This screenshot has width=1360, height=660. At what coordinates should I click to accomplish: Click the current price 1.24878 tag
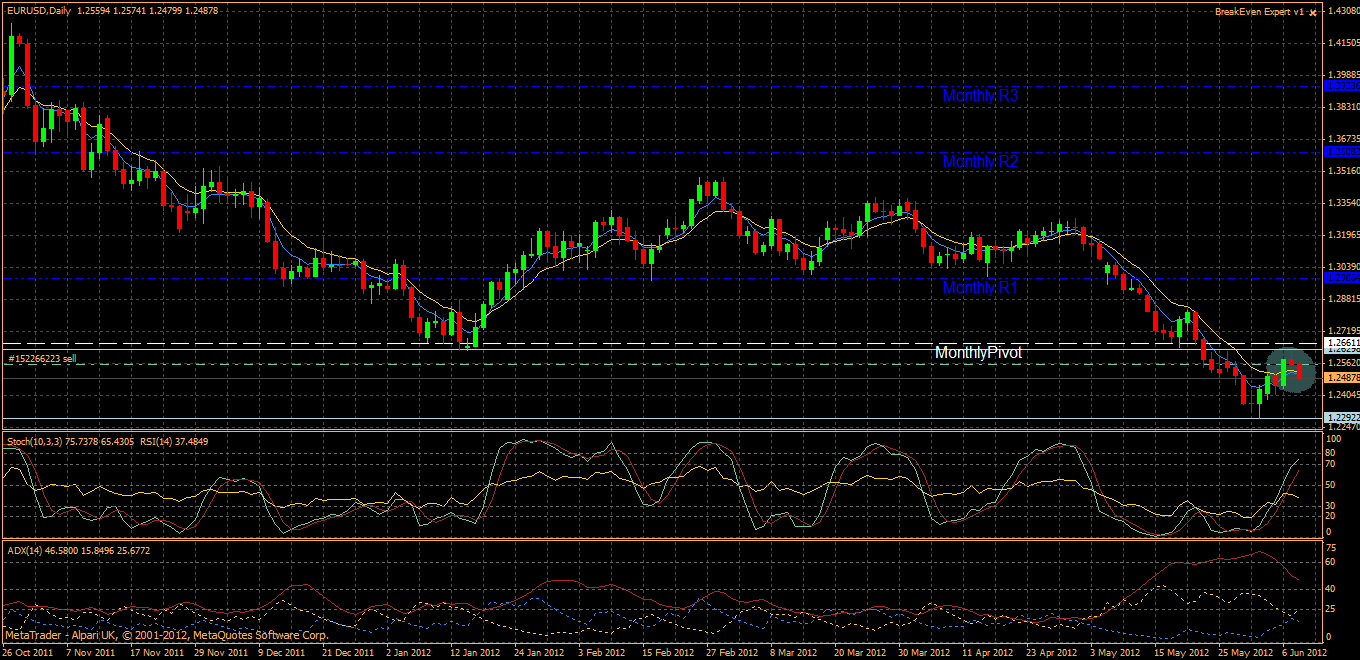coord(1341,378)
